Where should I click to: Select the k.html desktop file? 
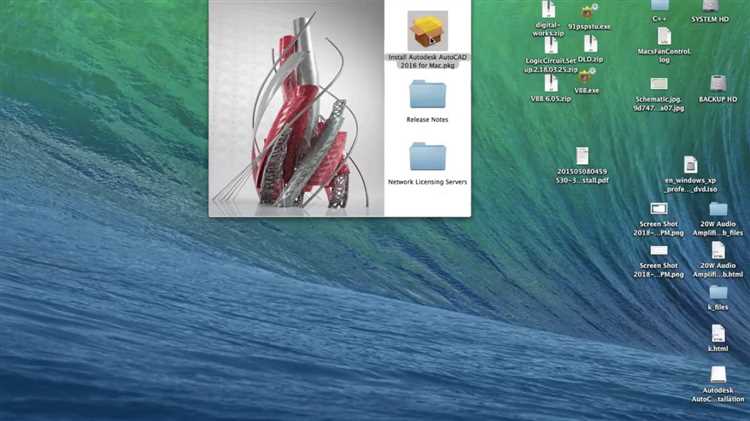[x=718, y=333]
